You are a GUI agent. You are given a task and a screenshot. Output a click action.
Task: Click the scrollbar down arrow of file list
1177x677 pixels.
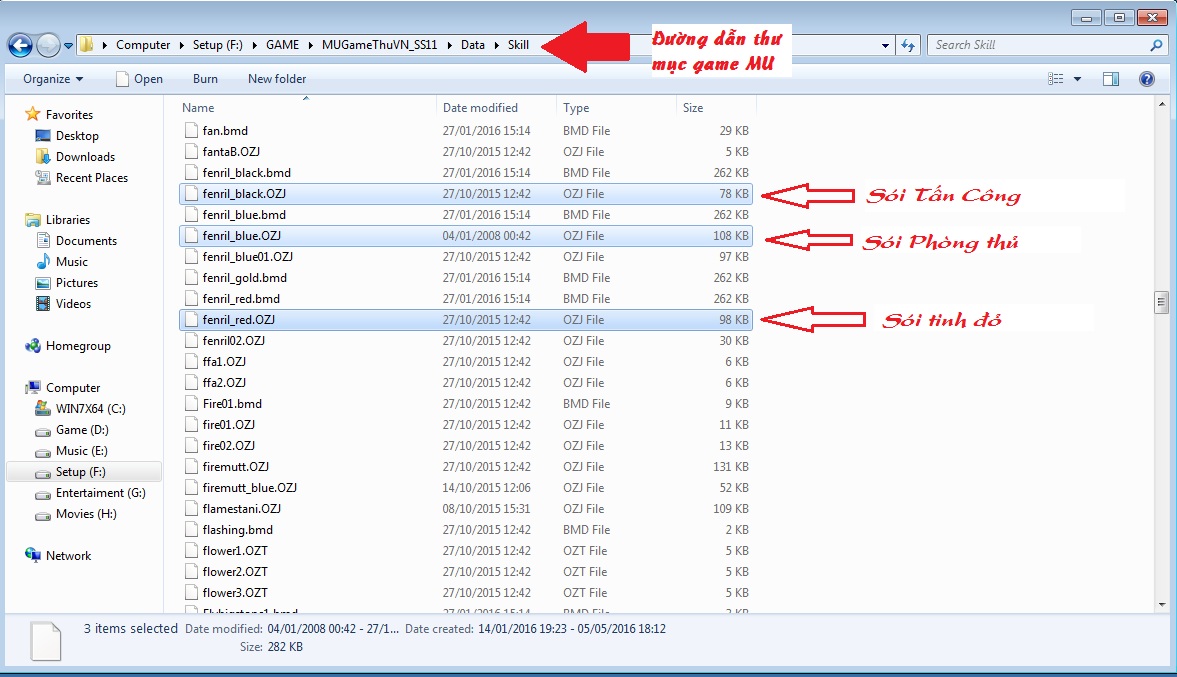(1161, 604)
